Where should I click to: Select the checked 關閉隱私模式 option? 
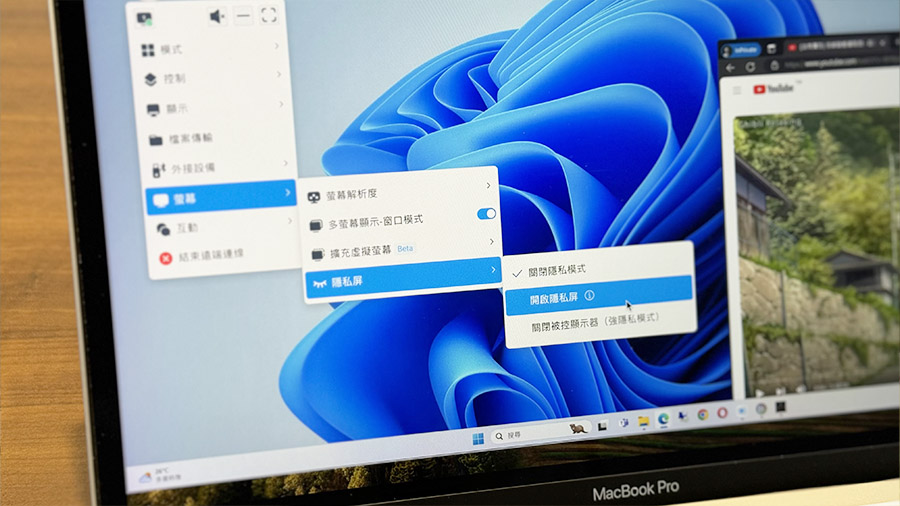(x=598, y=269)
